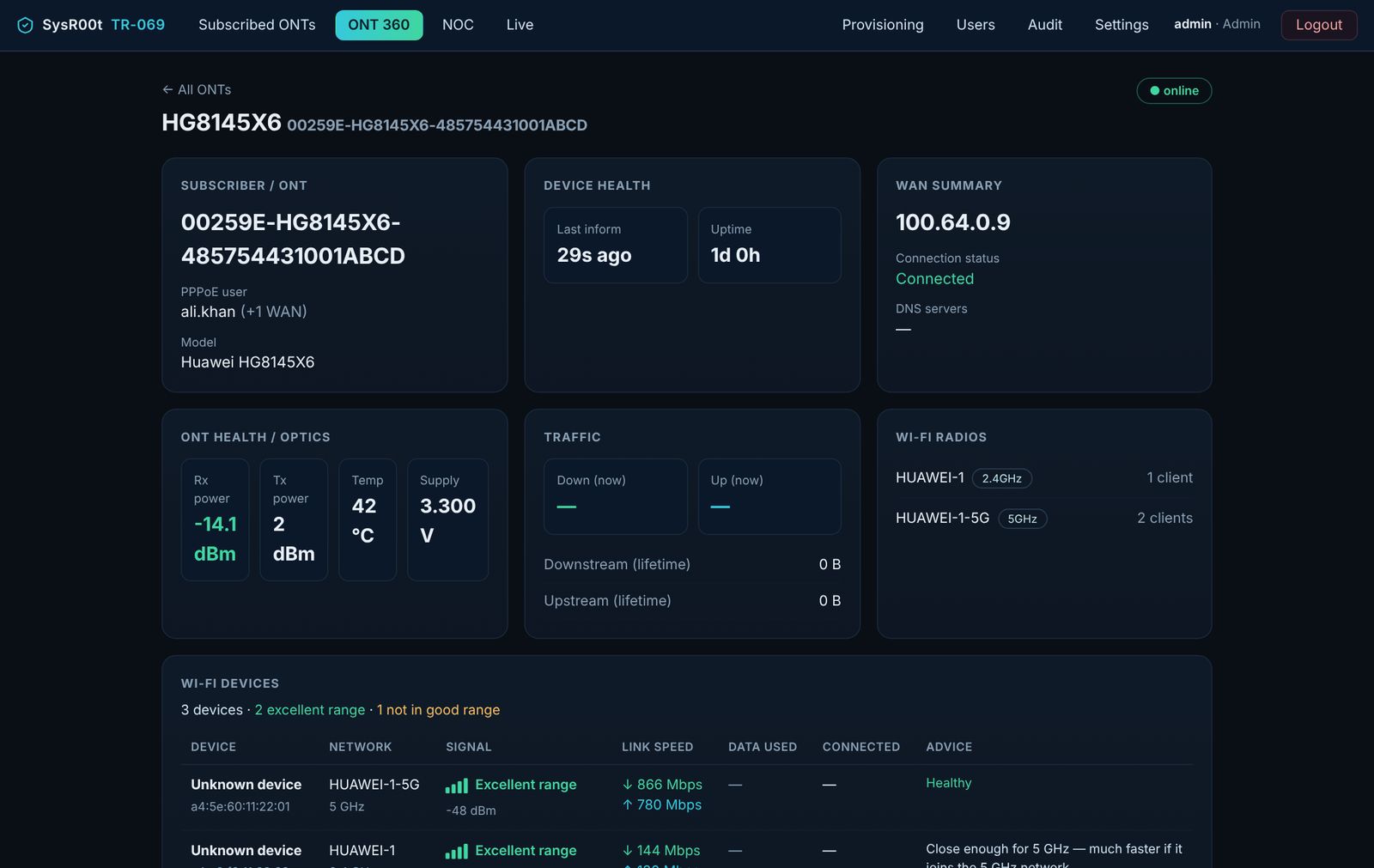Viewport: 1374px width, 868px height.
Task: Click the LINK SPEED column header
Action: [657, 747]
